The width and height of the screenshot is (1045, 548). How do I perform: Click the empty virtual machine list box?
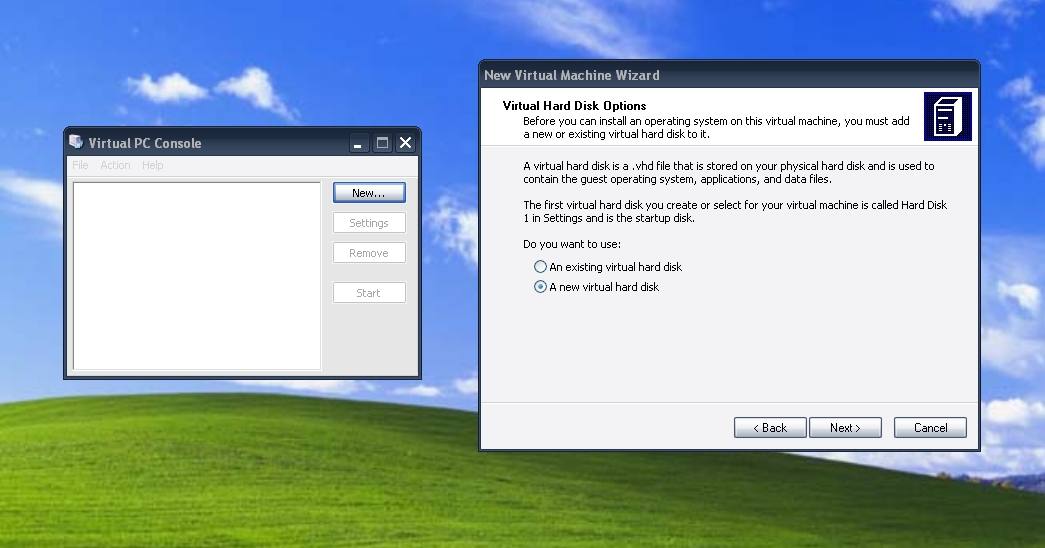197,275
